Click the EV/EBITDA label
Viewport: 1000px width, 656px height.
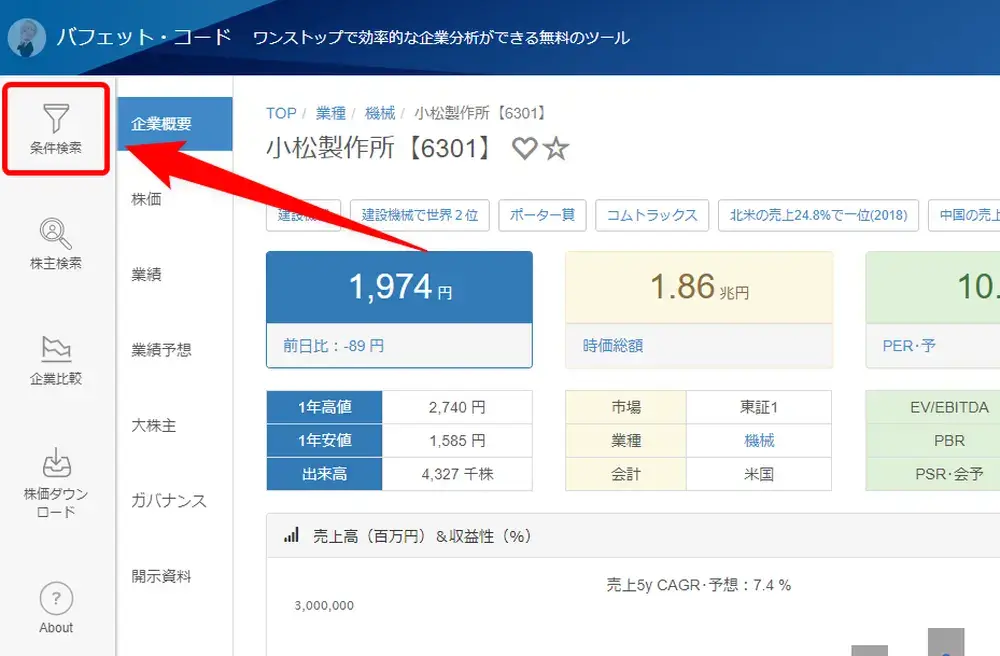[x=950, y=407]
